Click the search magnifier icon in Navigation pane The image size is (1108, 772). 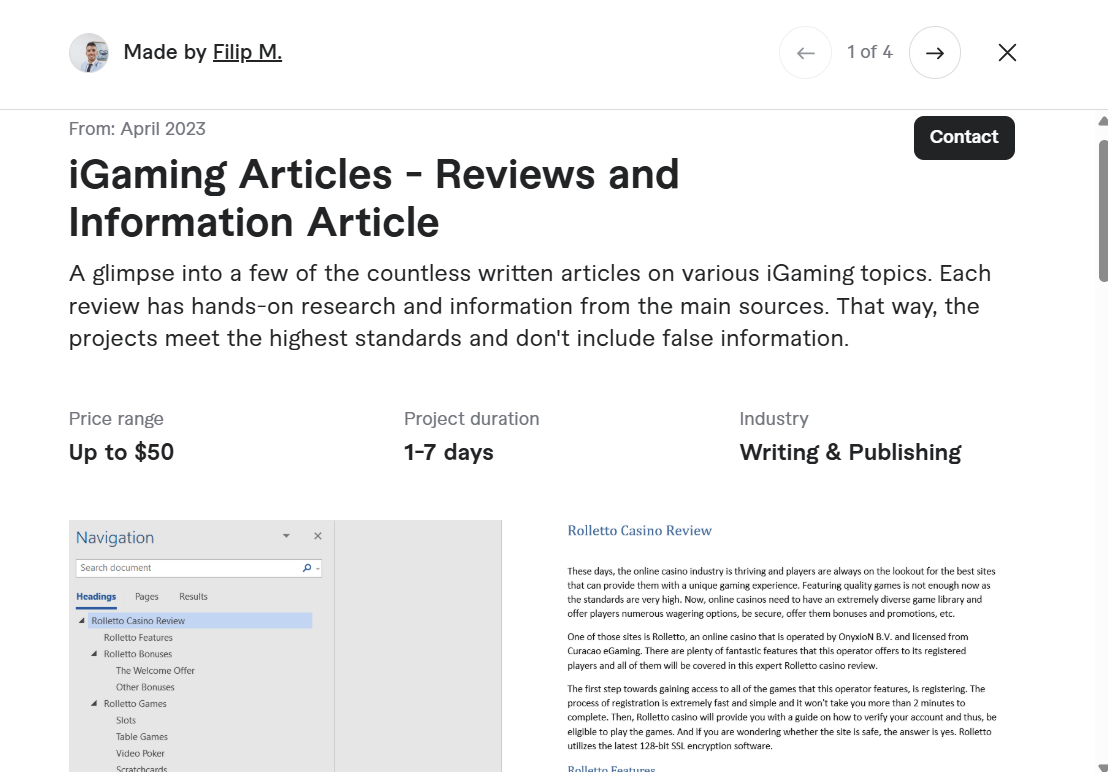coord(305,567)
